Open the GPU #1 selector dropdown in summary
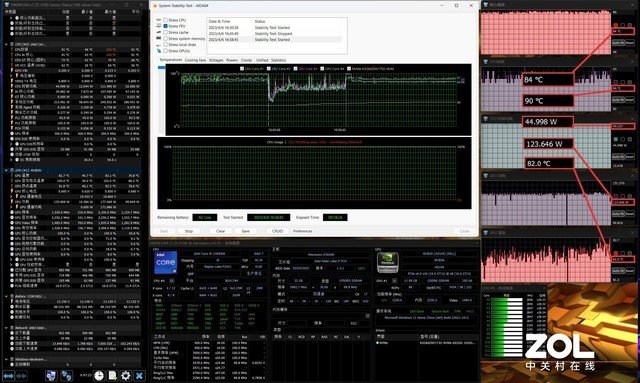This screenshot has width=640, height=383. point(394,281)
